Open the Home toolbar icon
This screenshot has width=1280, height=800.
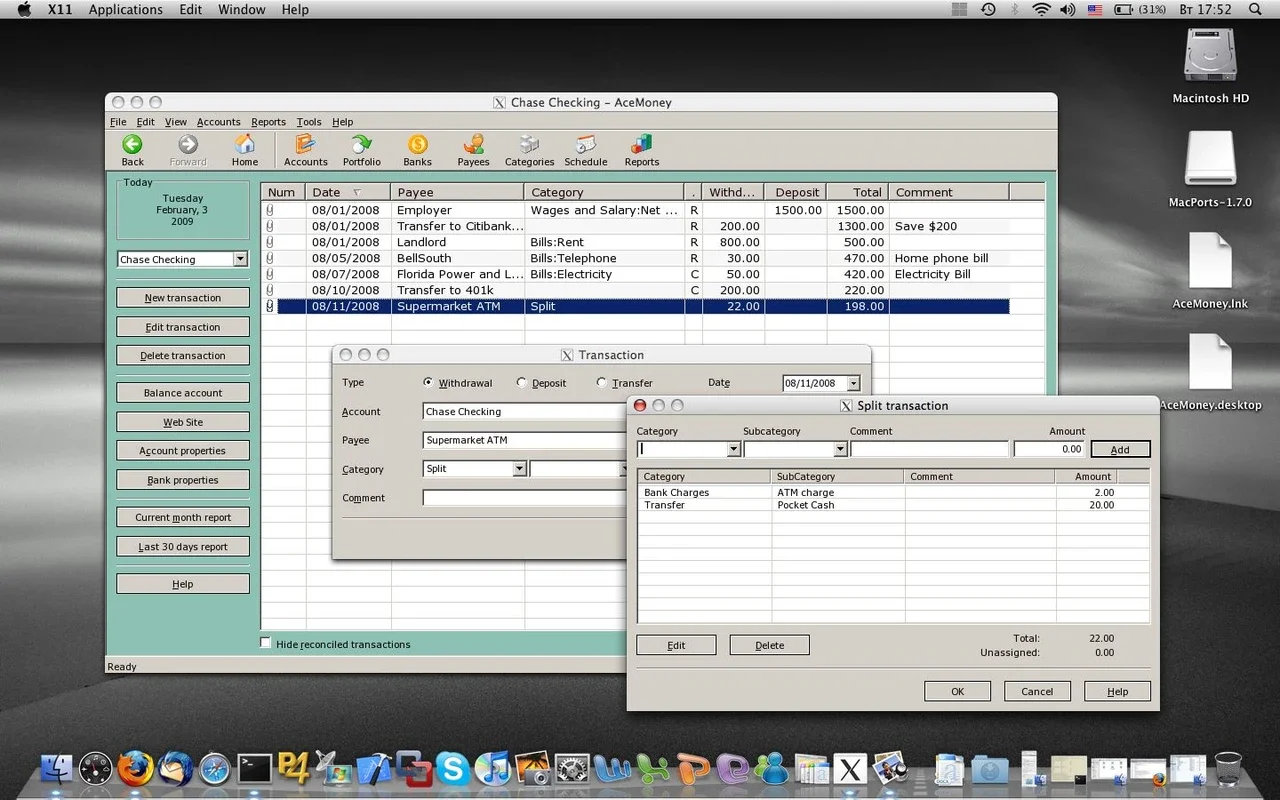pos(245,150)
